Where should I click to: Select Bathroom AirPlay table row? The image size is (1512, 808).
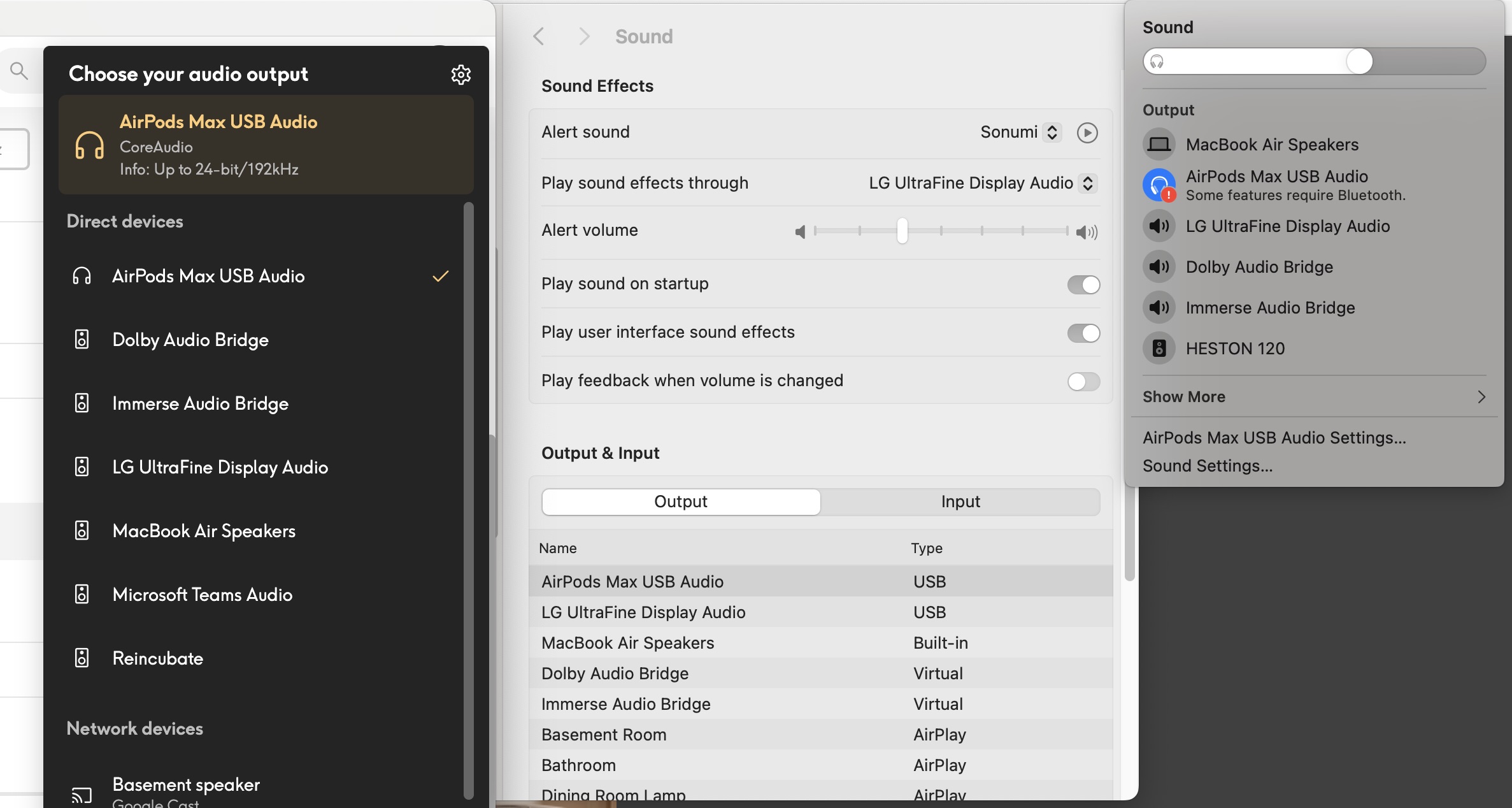[820, 765]
